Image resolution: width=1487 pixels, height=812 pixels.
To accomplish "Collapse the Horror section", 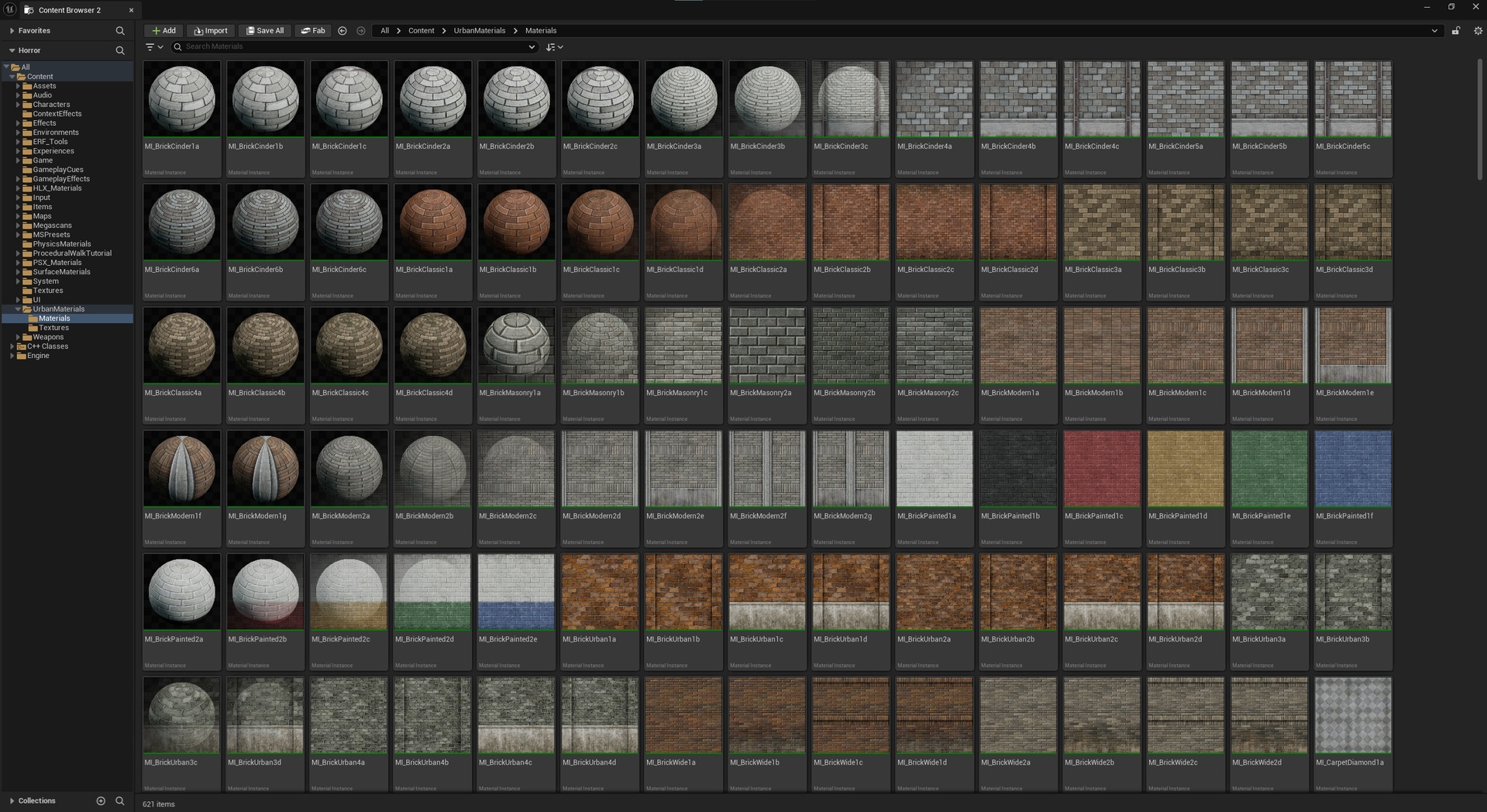I will tap(12, 50).
